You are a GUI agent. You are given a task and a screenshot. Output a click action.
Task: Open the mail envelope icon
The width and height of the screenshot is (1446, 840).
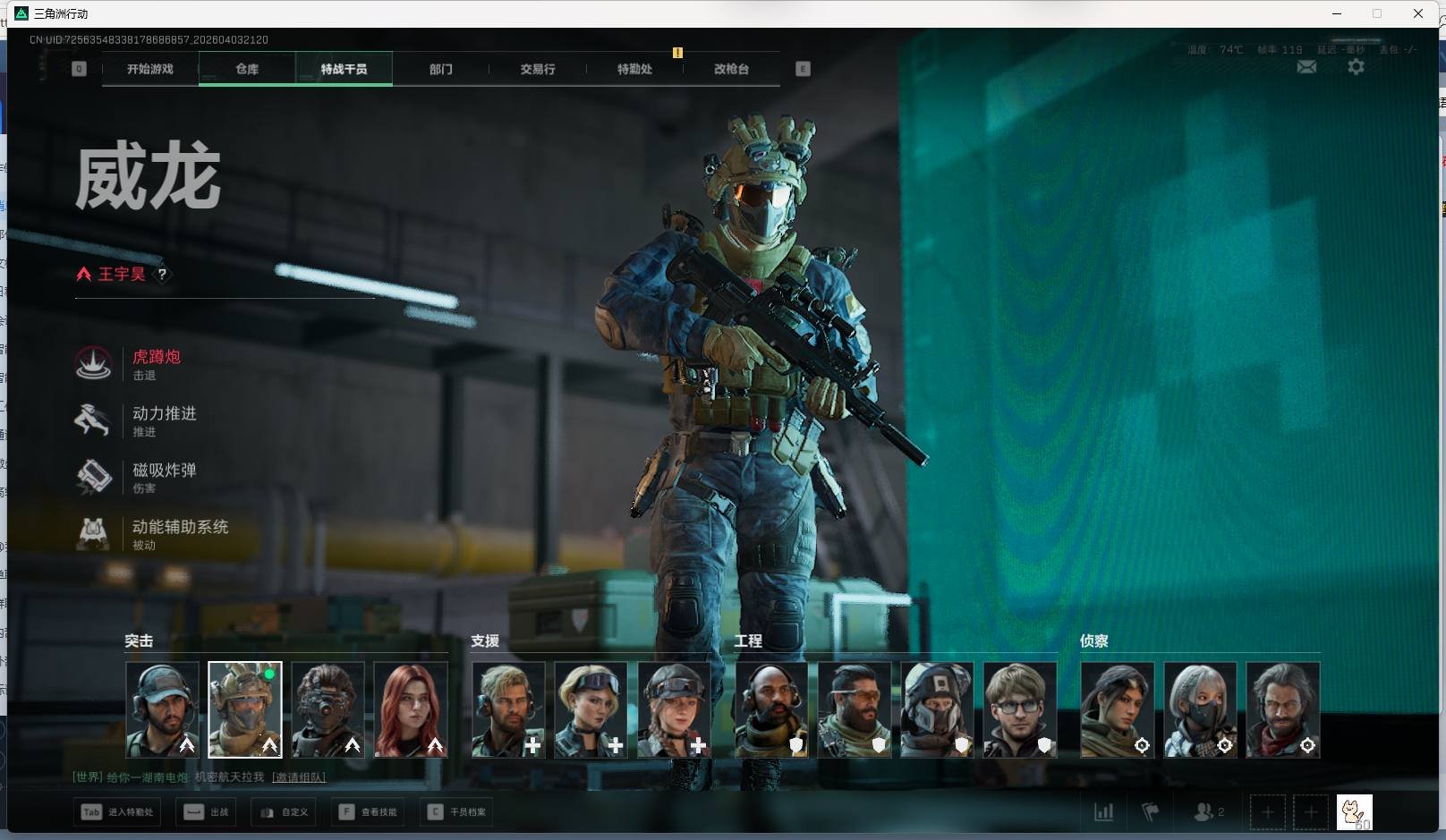(1306, 67)
